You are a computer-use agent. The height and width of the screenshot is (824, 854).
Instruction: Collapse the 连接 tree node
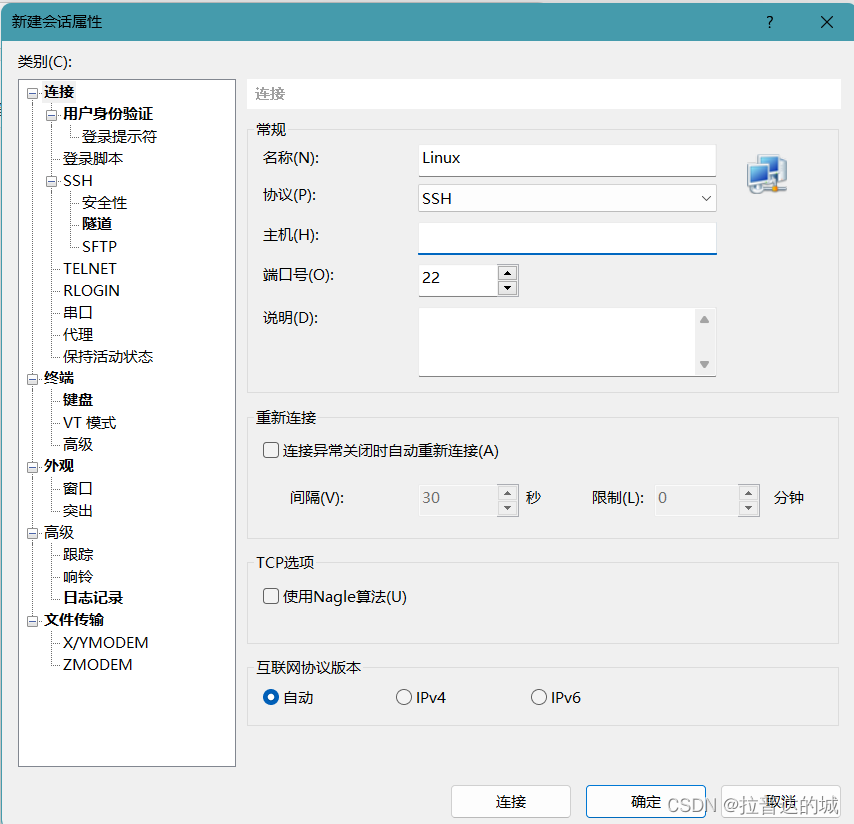[34, 91]
